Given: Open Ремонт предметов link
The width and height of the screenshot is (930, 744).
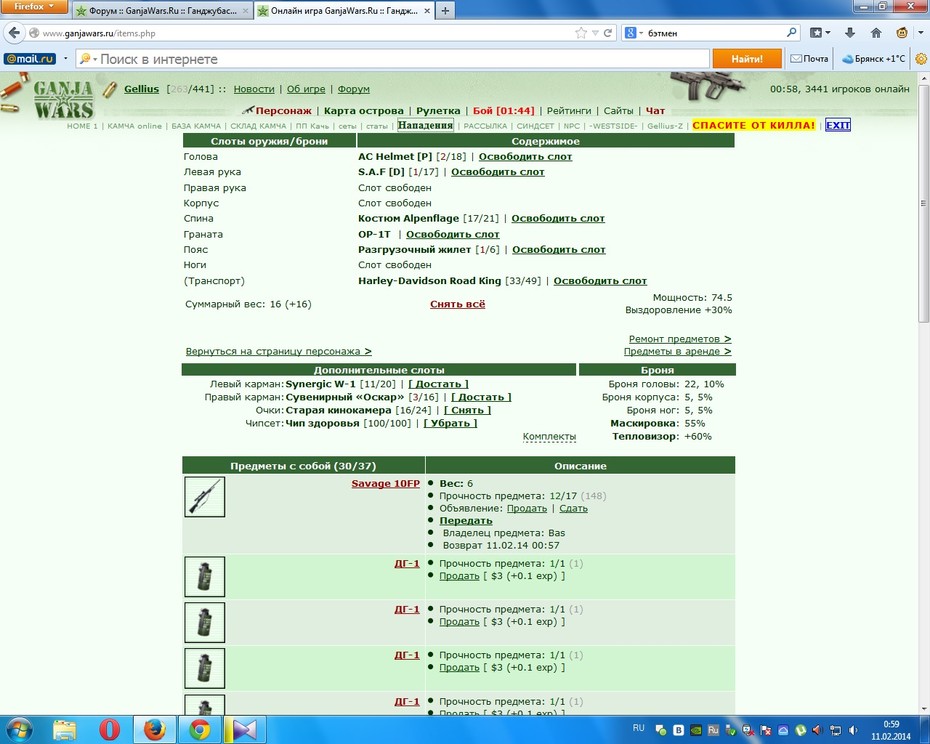Looking at the screenshot, I should (680, 339).
